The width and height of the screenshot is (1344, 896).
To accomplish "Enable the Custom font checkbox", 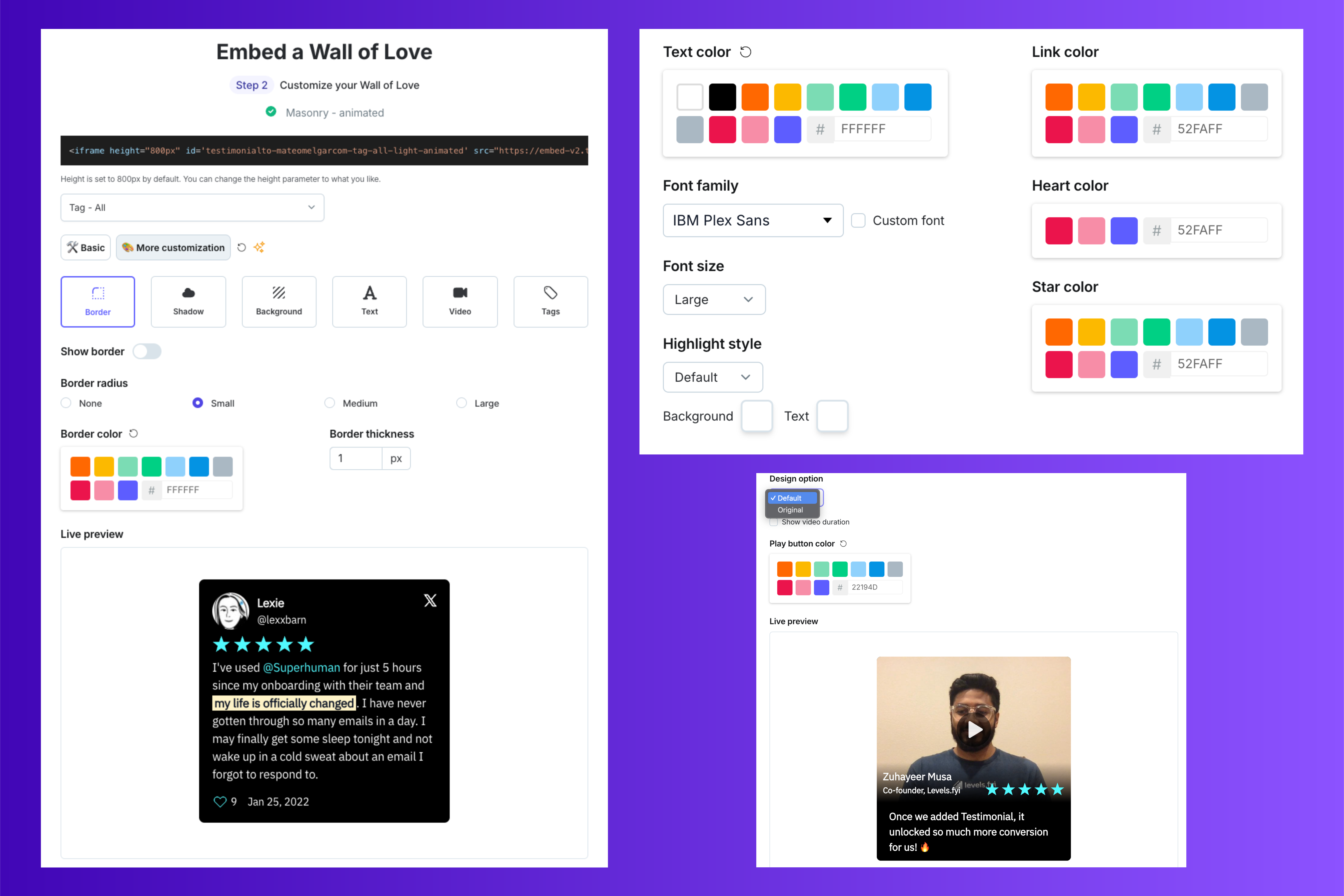I will [x=858, y=220].
